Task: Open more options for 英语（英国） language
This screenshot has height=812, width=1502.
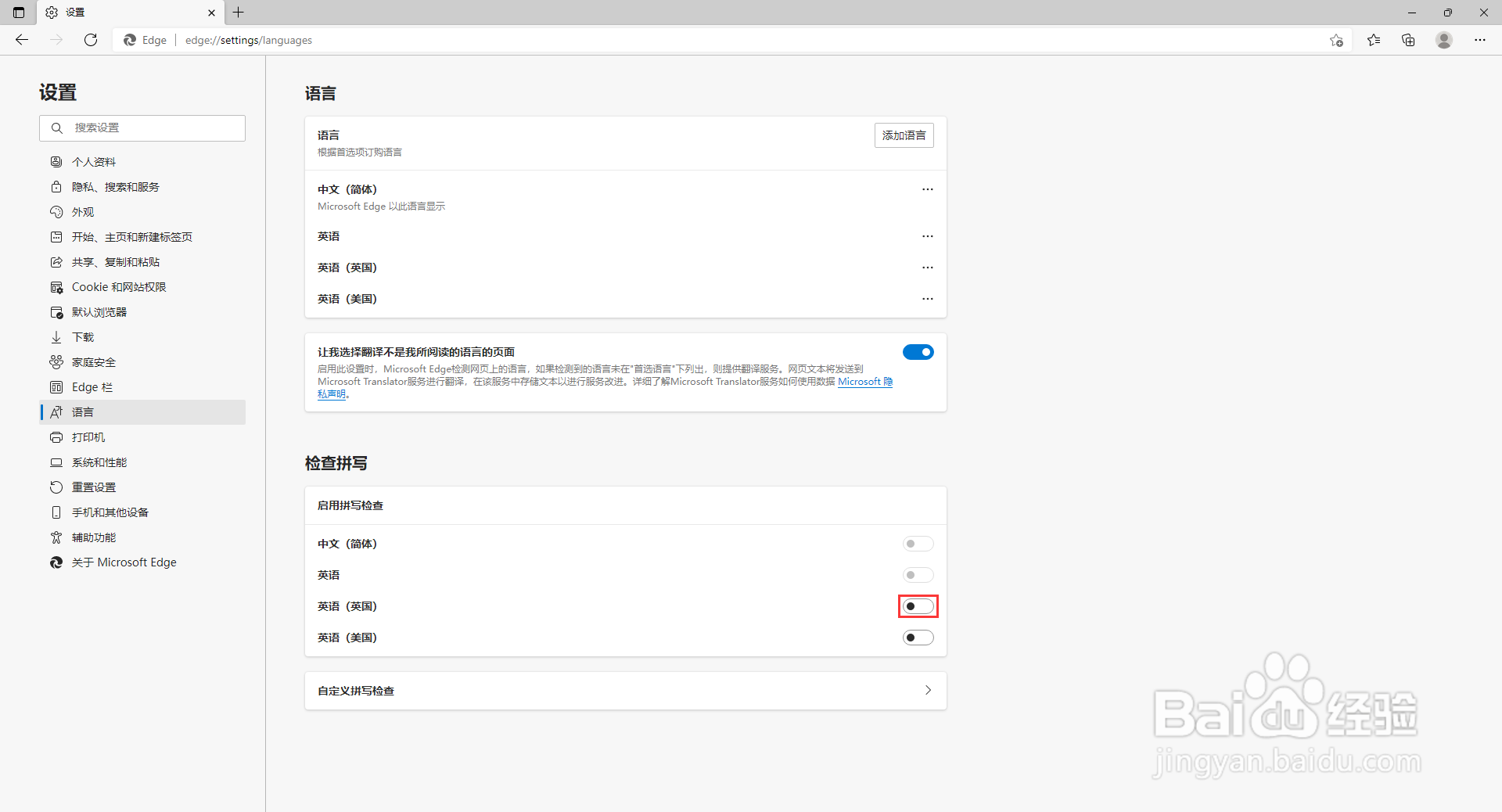Action: point(928,268)
